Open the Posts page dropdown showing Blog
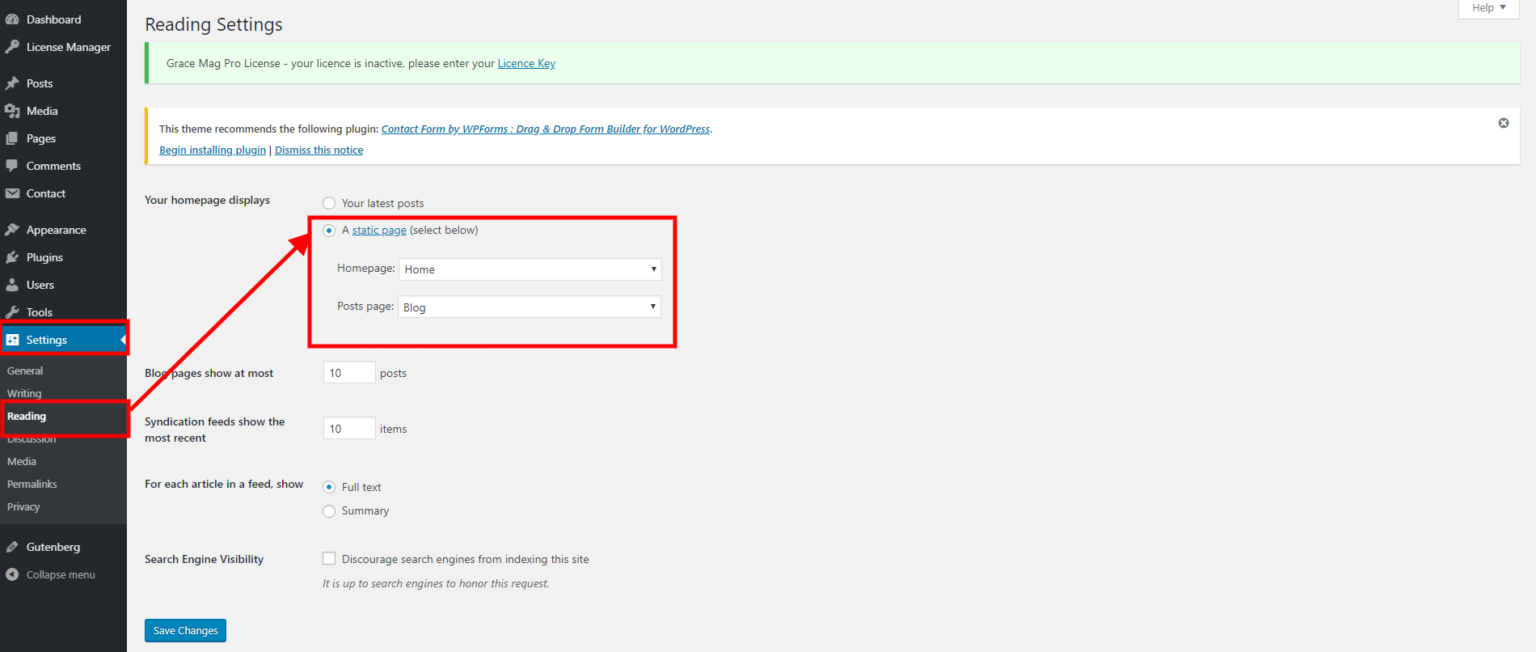The image size is (1536, 652). click(x=529, y=307)
